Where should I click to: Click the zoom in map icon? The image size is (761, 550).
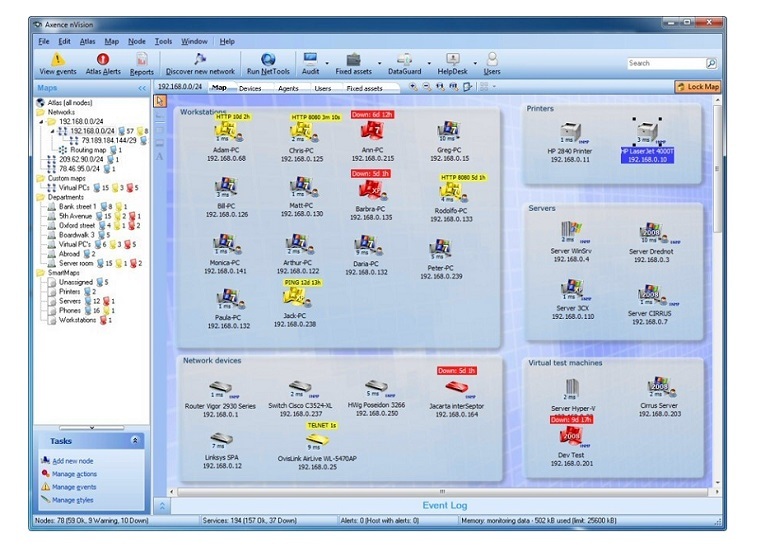click(x=413, y=87)
